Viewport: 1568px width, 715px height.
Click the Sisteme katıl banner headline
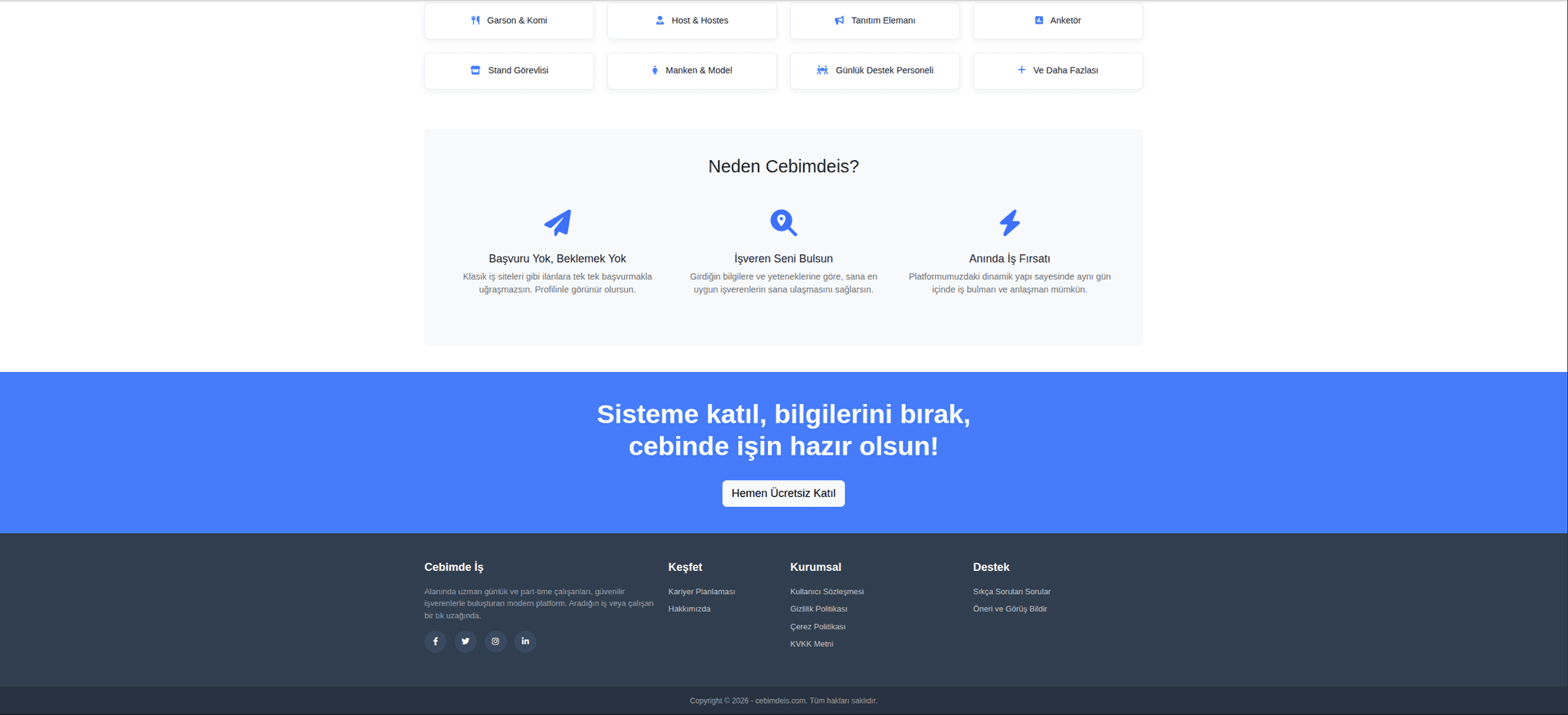coord(783,429)
